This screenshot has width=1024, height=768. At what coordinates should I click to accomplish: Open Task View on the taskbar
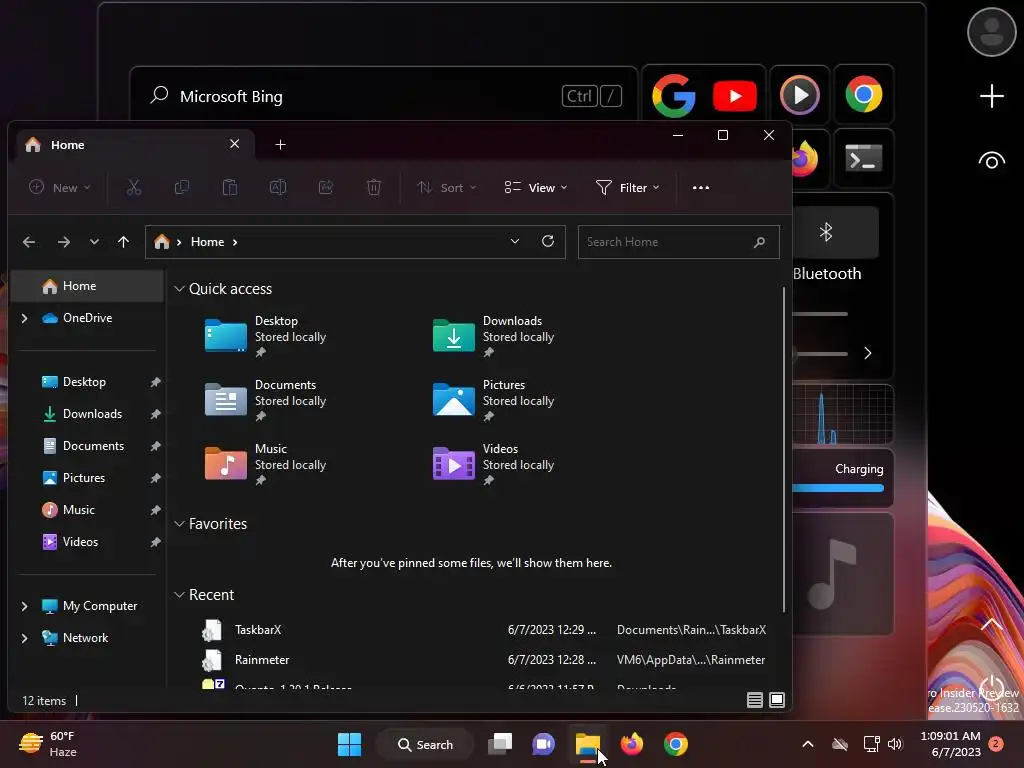click(x=500, y=744)
